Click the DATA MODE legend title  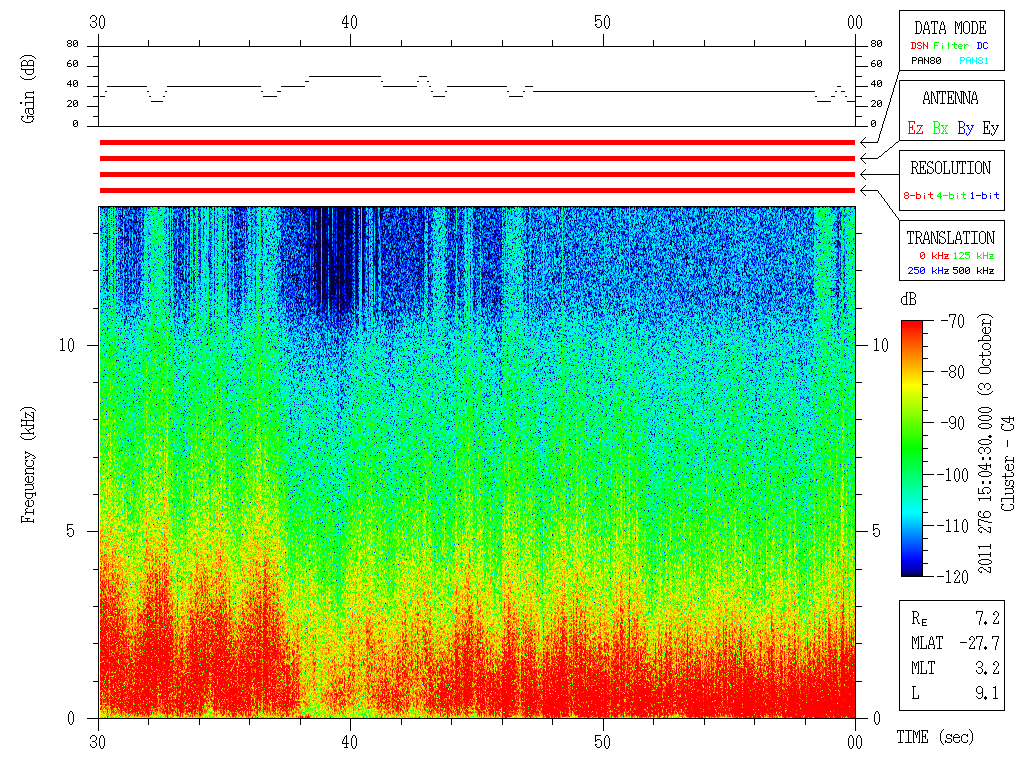pyautogui.click(x=950, y=28)
